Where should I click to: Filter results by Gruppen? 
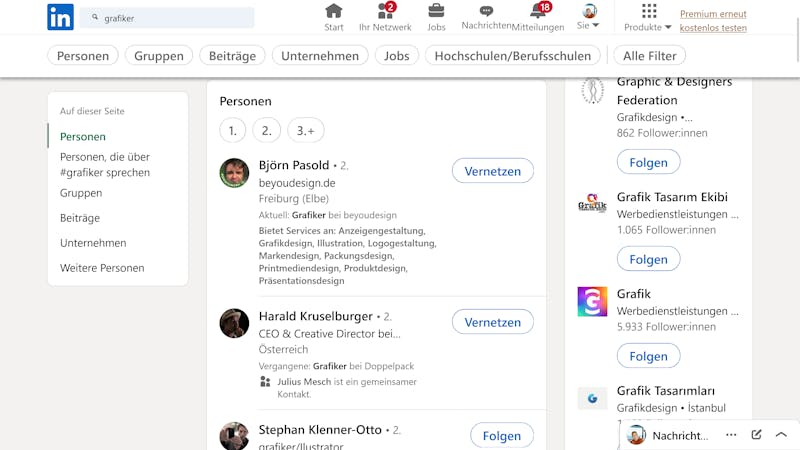pos(159,56)
